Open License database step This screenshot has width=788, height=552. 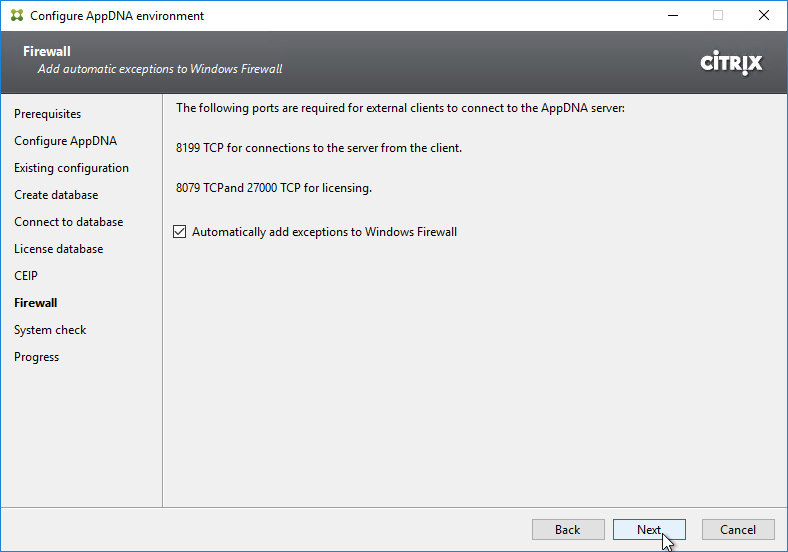pyautogui.click(x=59, y=249)
